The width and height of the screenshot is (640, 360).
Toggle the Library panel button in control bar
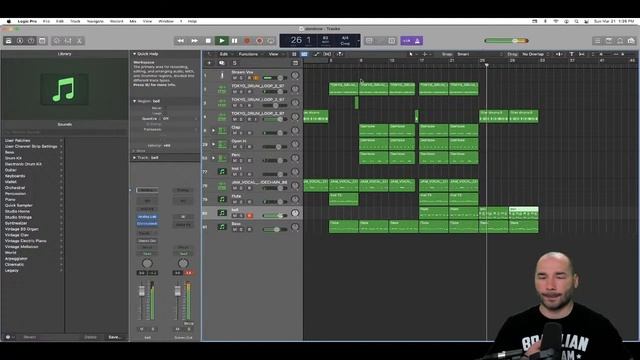point(8,41)
